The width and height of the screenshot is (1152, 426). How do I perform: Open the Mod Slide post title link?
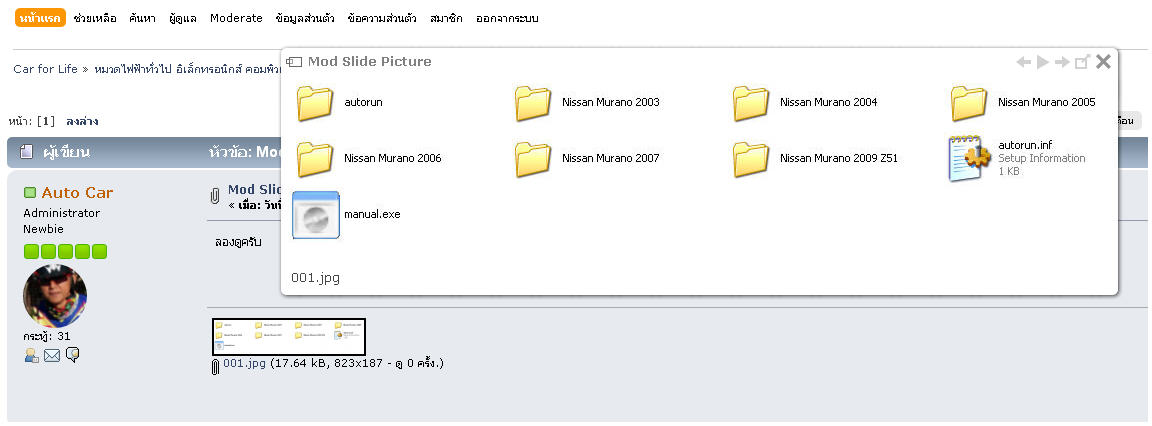[254, 189]
